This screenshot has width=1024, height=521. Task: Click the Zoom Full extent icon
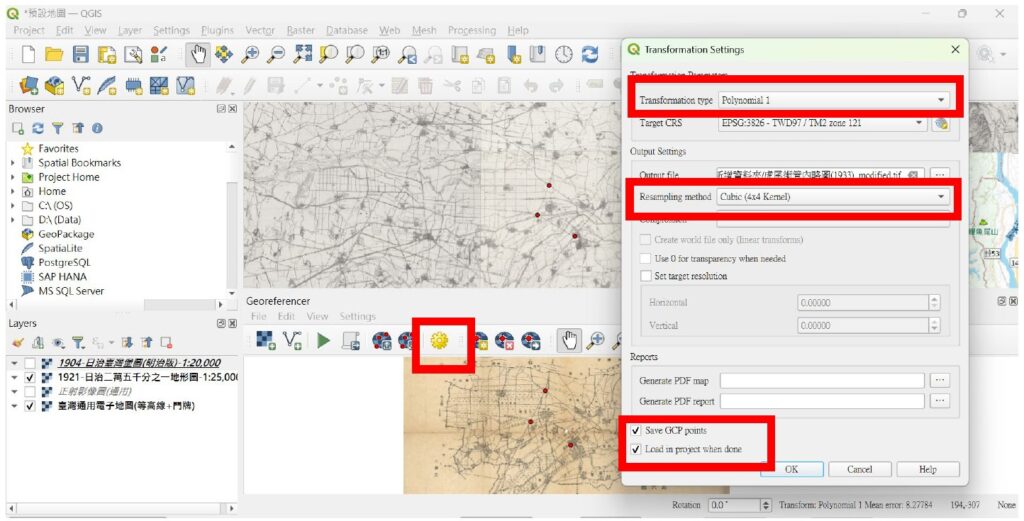302,55
